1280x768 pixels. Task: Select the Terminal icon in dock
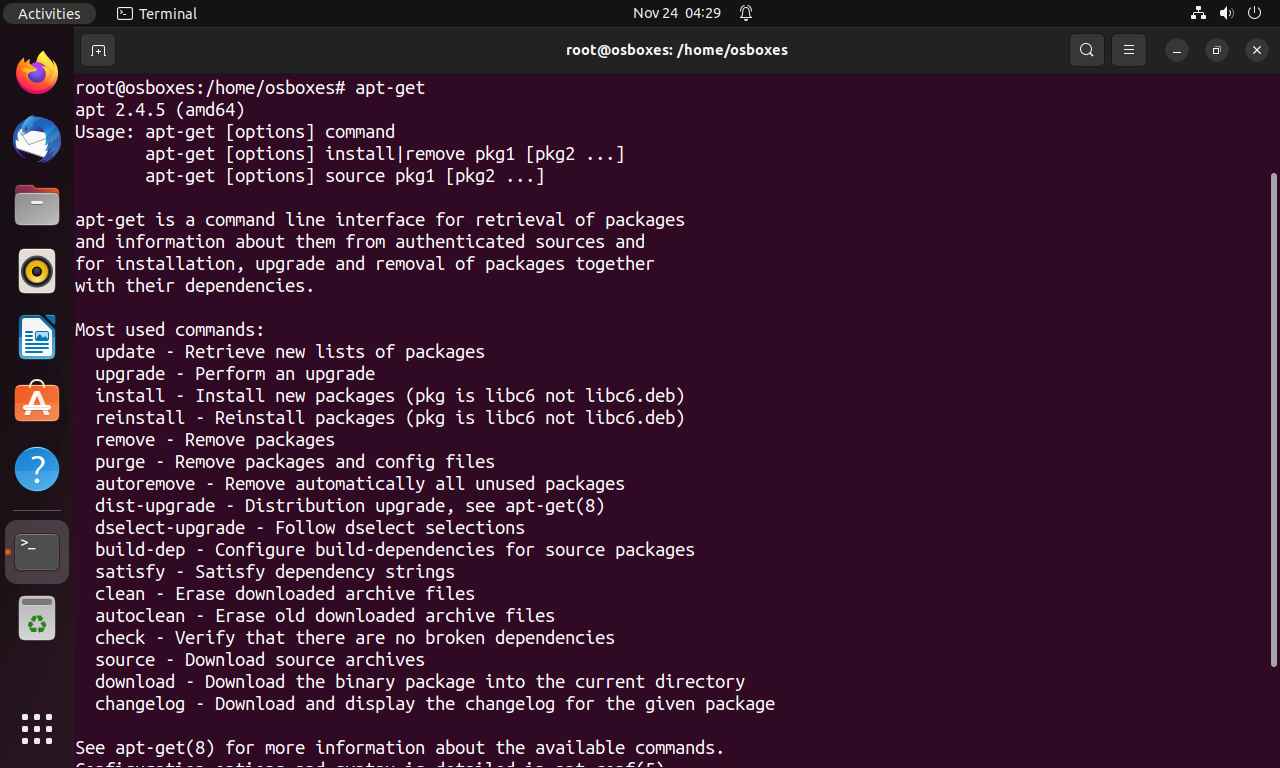click(x=37, y=551)
